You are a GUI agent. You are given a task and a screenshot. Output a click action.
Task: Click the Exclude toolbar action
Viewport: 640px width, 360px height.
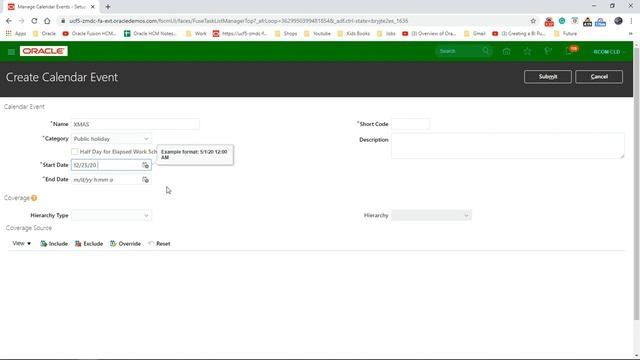click(x=89, y=244)
